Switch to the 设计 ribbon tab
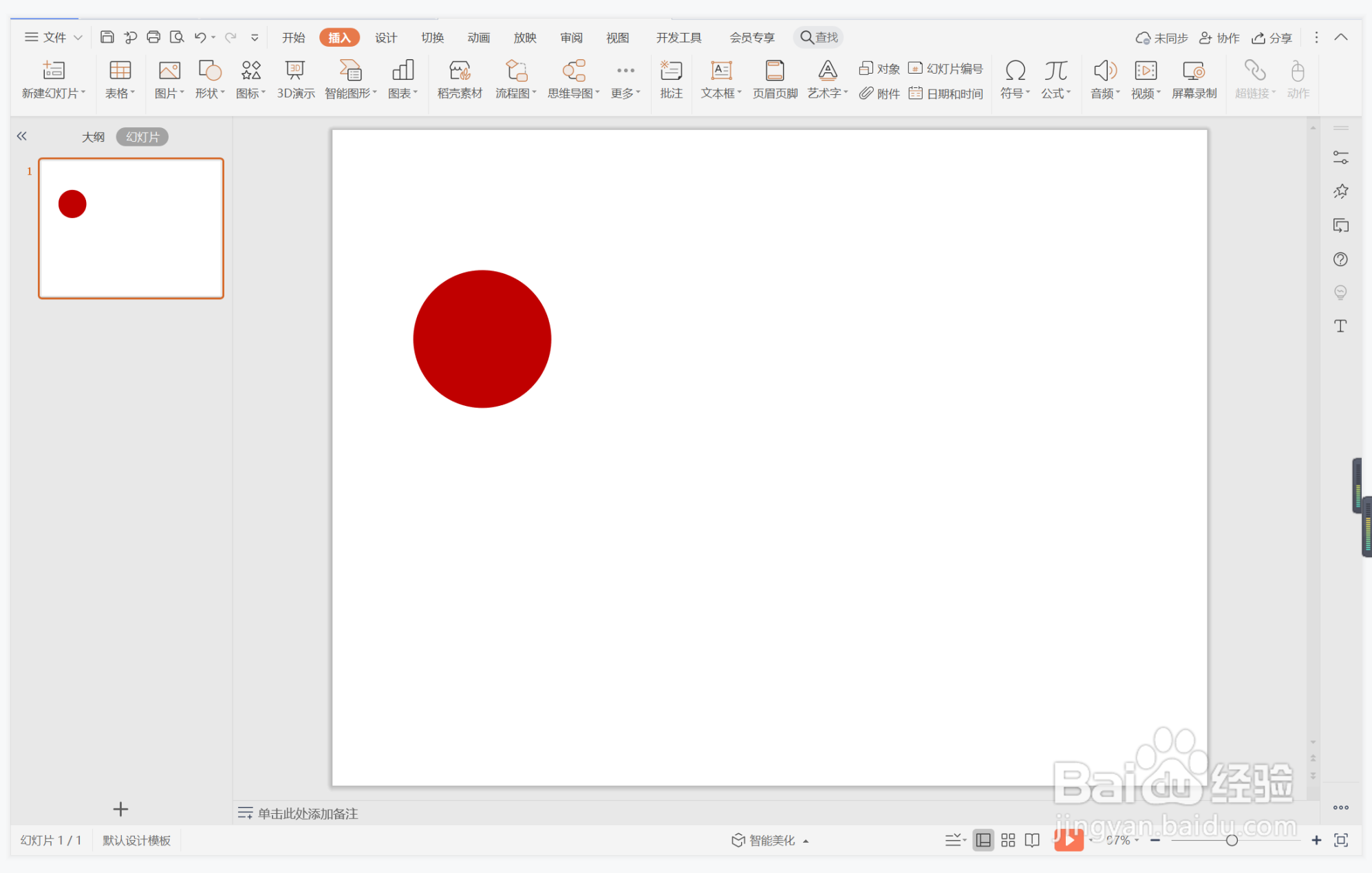 (x=385, y=37)
